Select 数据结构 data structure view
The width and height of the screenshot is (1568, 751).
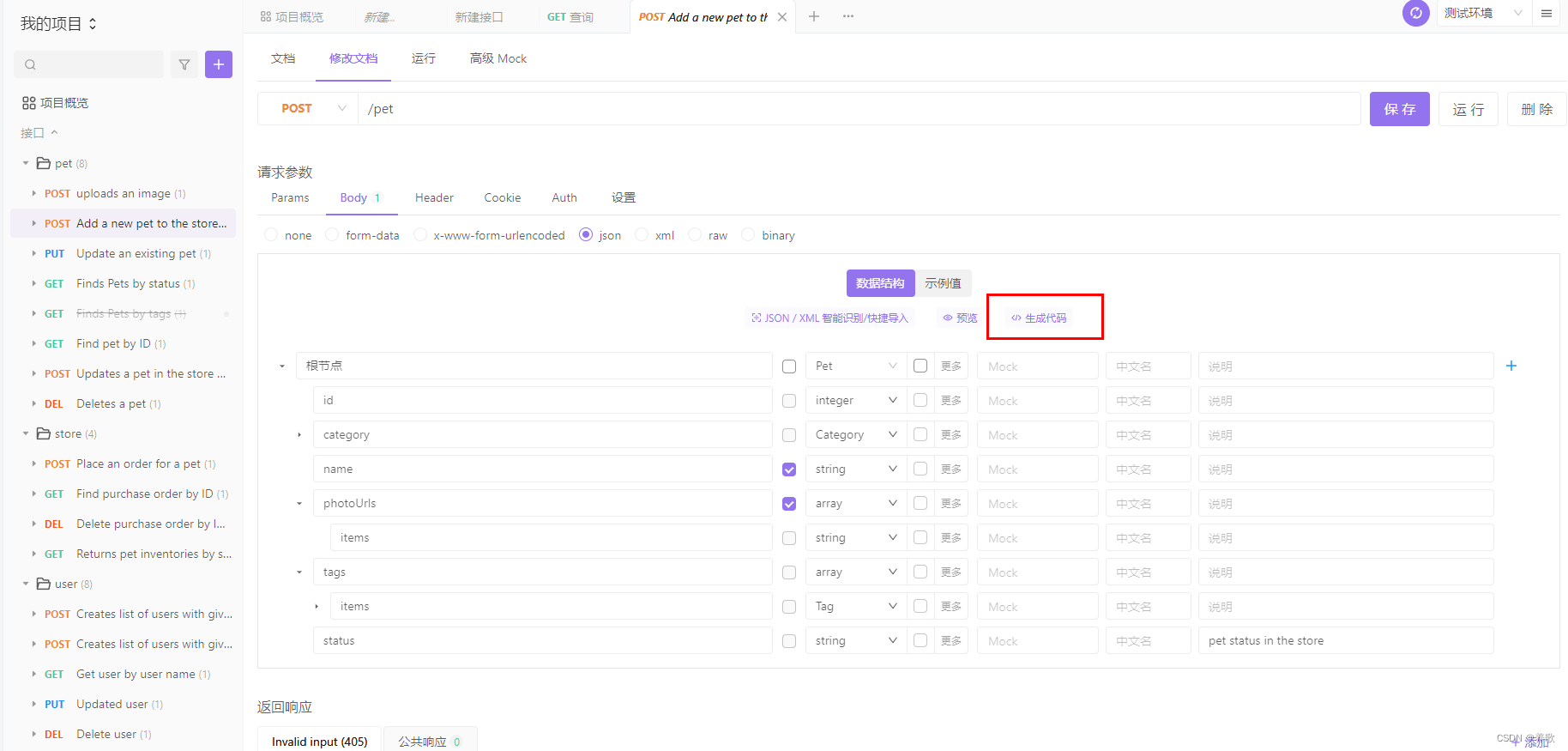[x=880, y=283]
